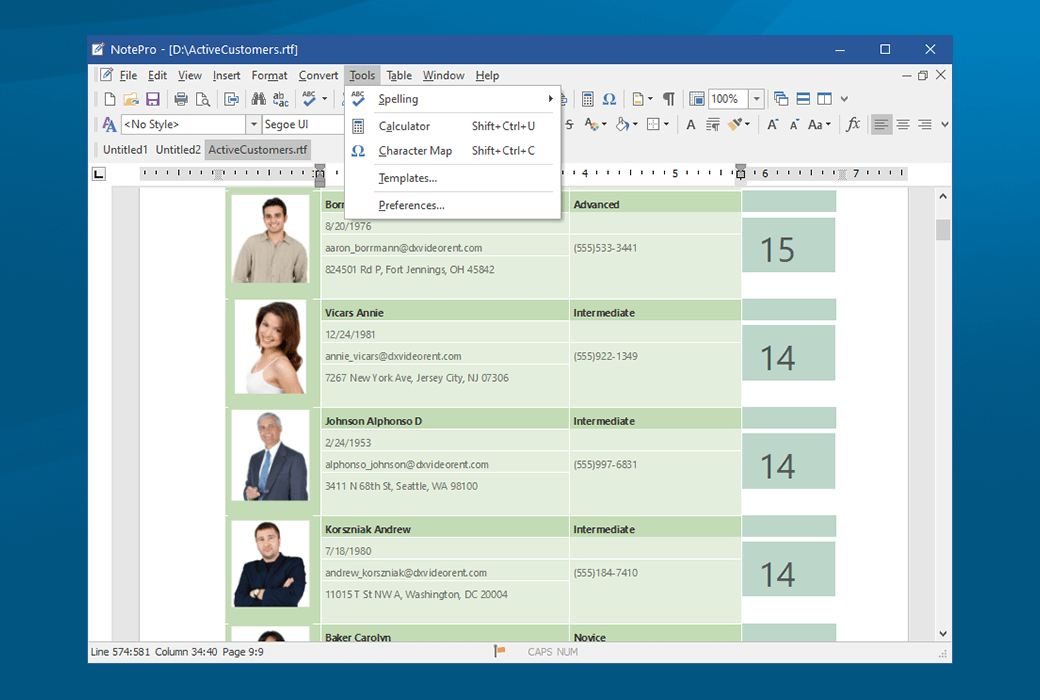Print the document using the printer icon

point(180,100)
